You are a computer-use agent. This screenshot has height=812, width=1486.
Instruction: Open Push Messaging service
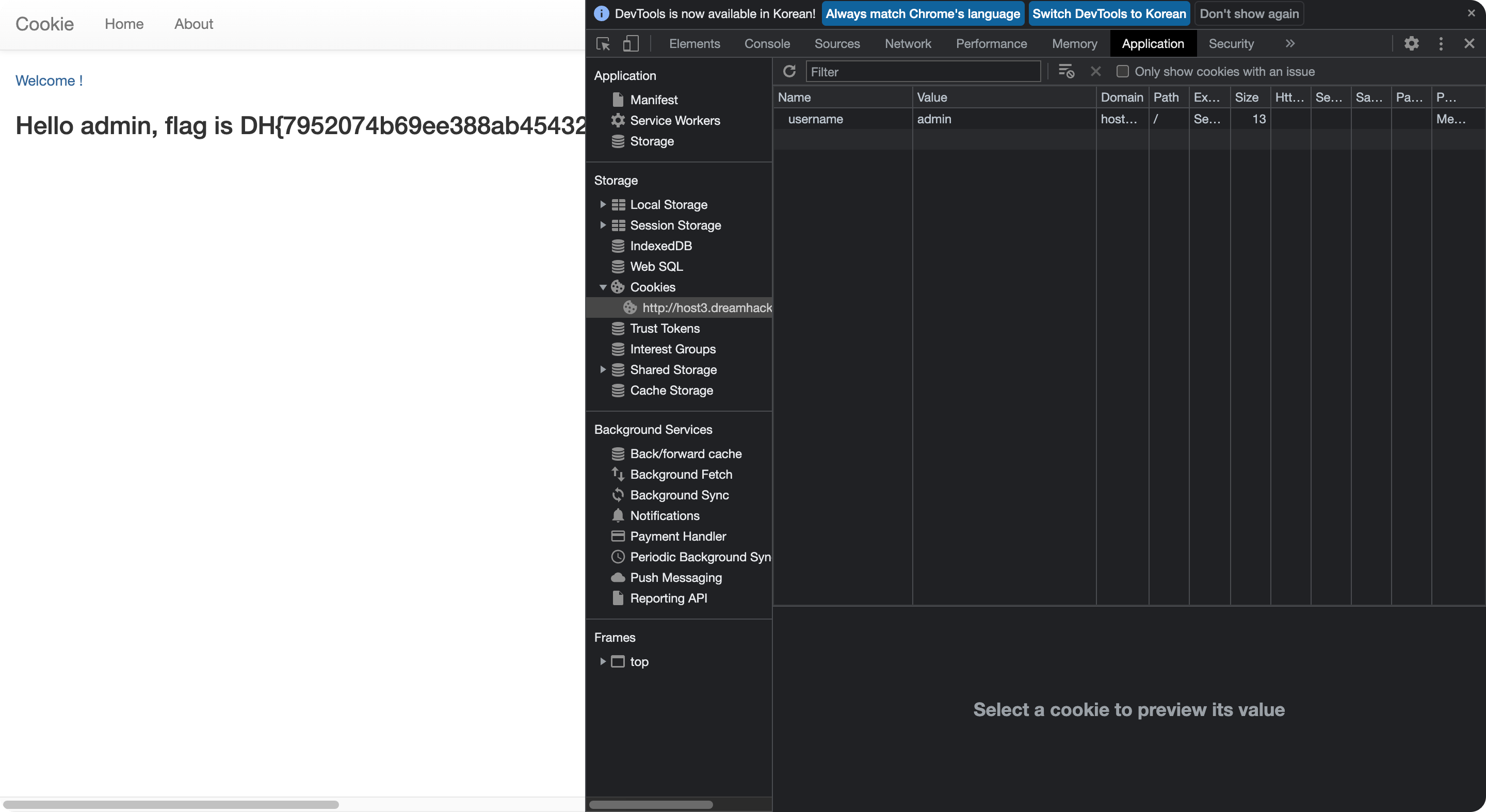pyautogui.click(x=675, y=578)
